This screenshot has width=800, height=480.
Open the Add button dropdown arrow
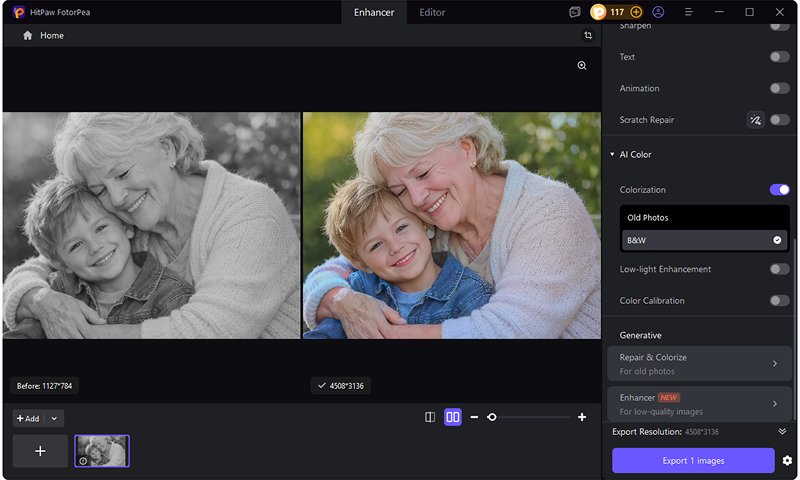[x=54, y=418]
